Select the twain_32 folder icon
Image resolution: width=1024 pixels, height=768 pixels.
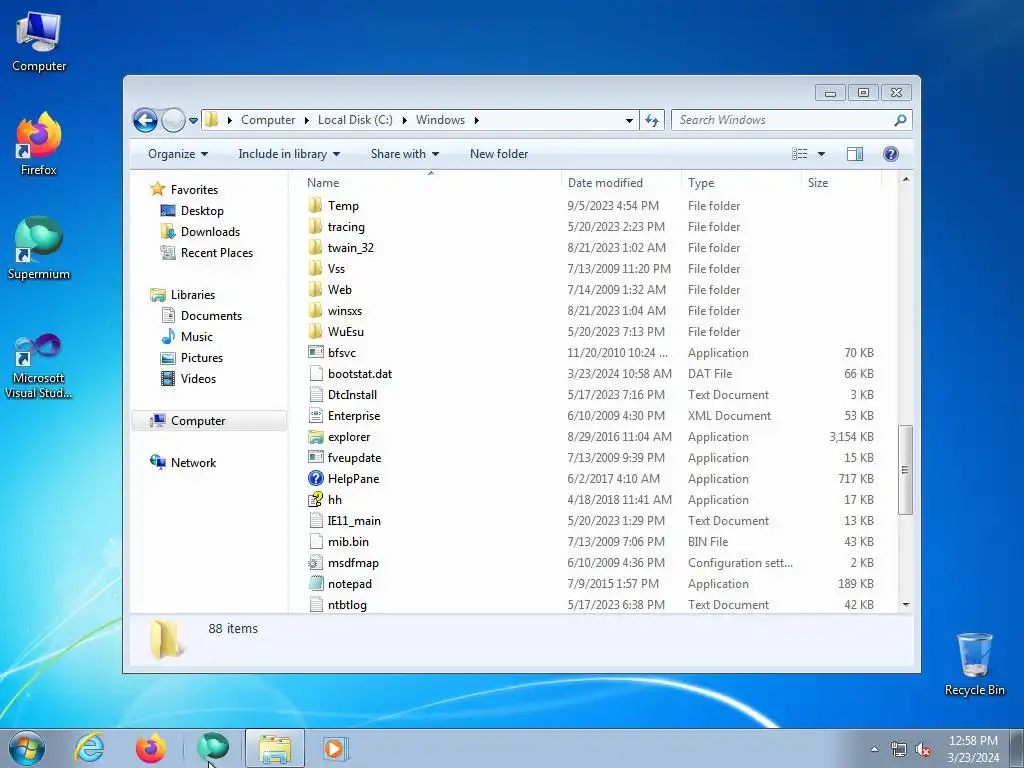(315, 248)
